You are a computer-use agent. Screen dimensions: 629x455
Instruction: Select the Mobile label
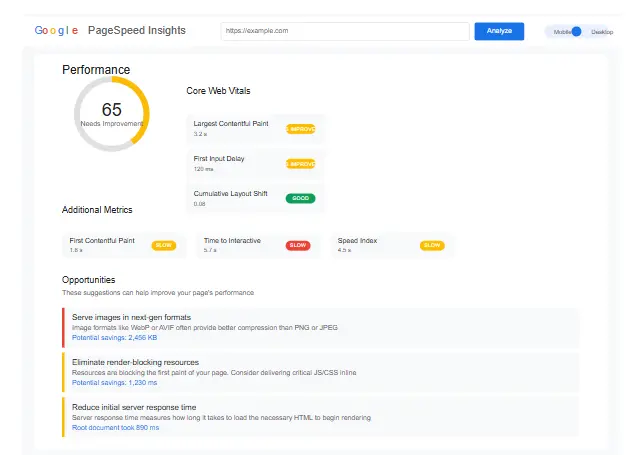(x=562, y=32)
